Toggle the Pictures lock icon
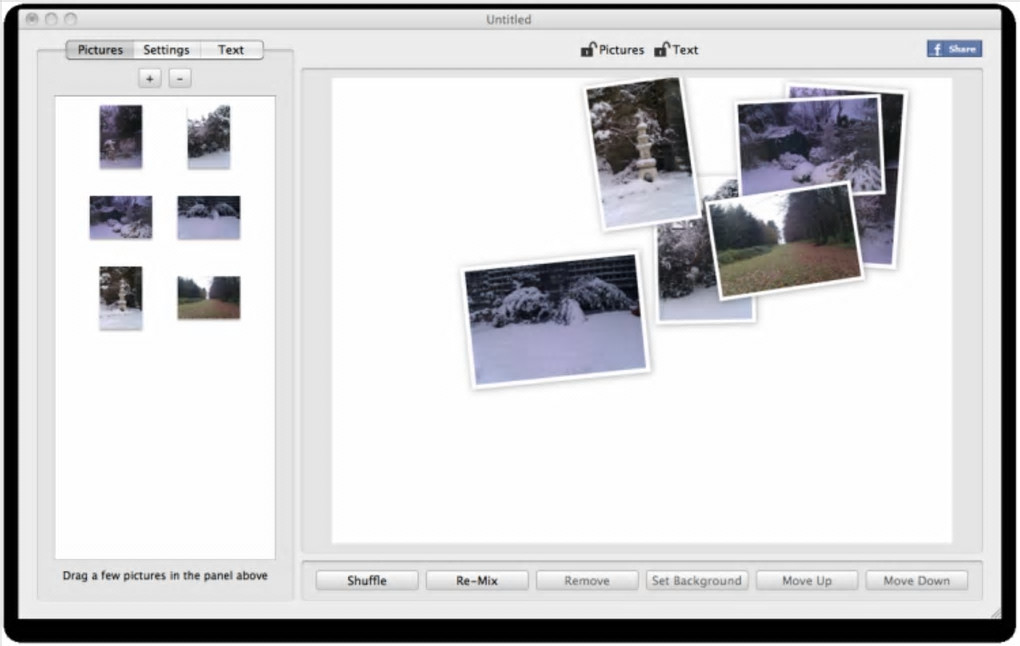This screenshot has height=646, width=1020. pos(588,49)
